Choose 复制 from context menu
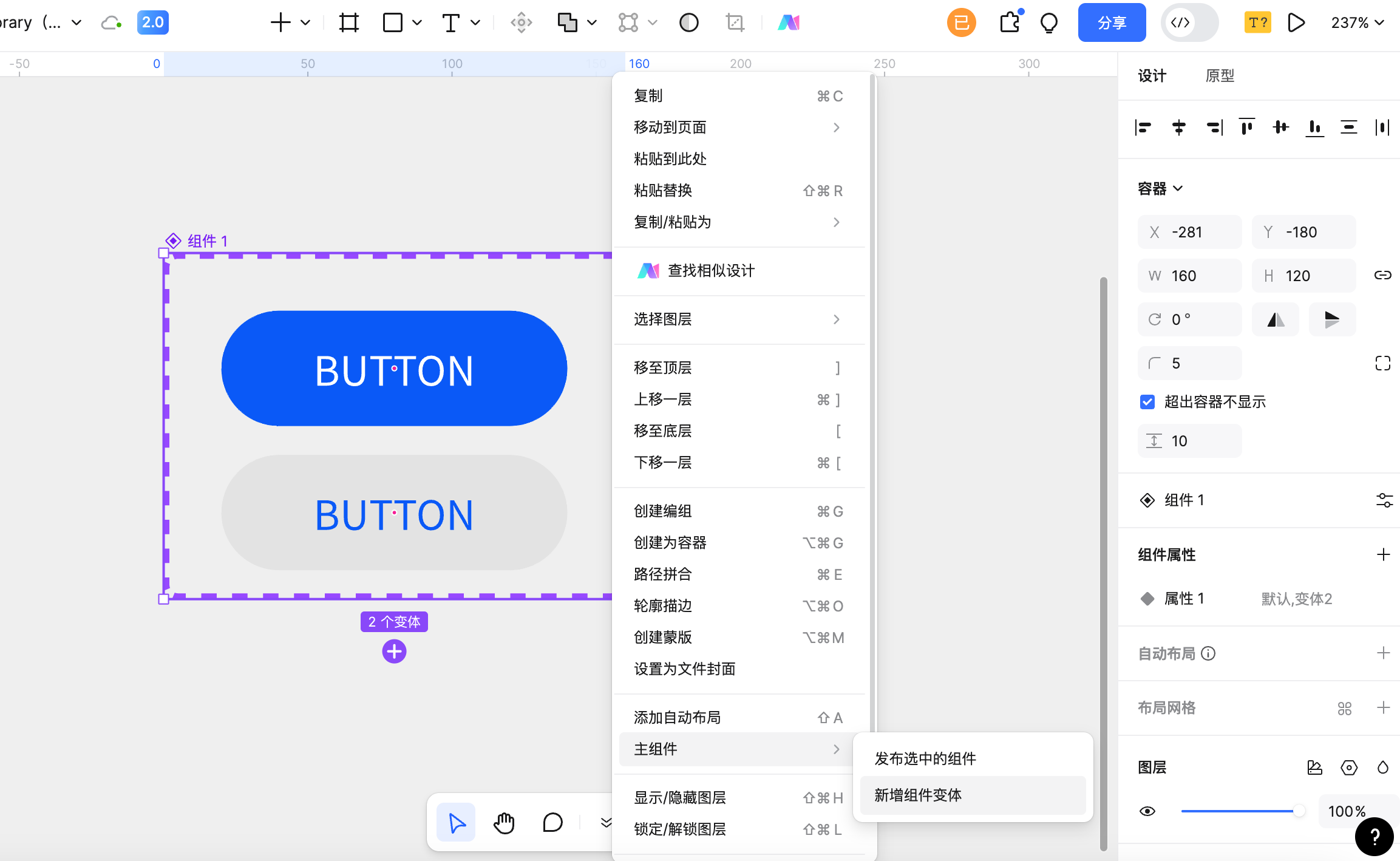The height and width of the screenshot is (861, 1400). coord(739,96)
